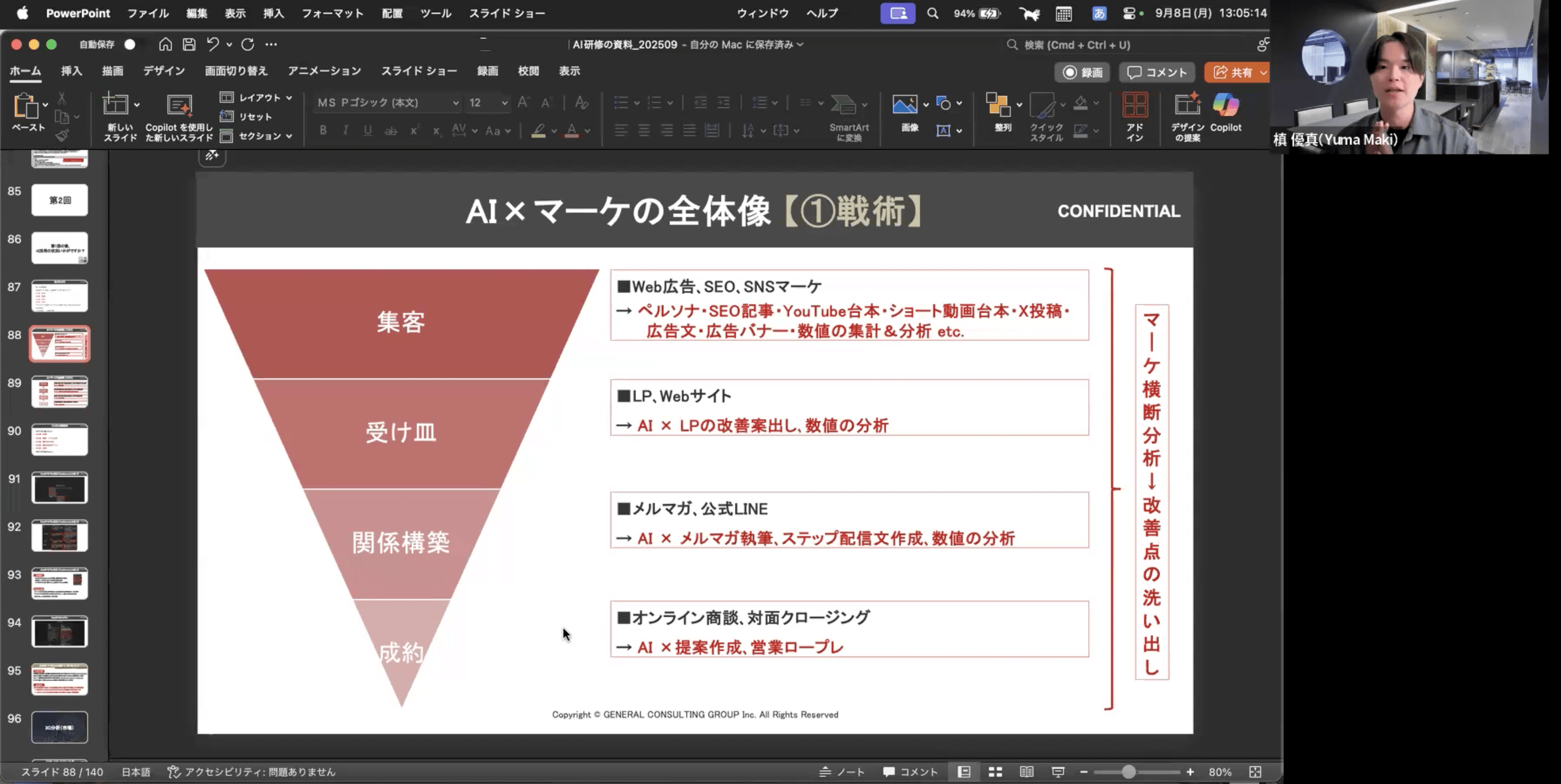Expand the font size dropdown showing 12

point(504,103)
